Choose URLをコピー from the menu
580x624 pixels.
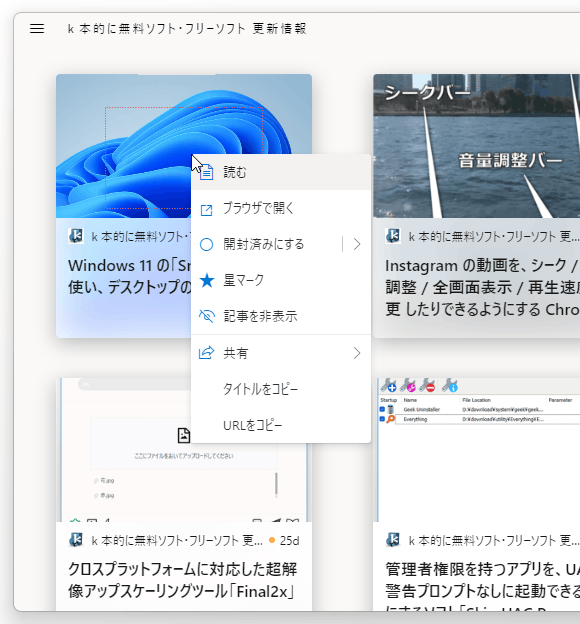(x=281, y=425)
